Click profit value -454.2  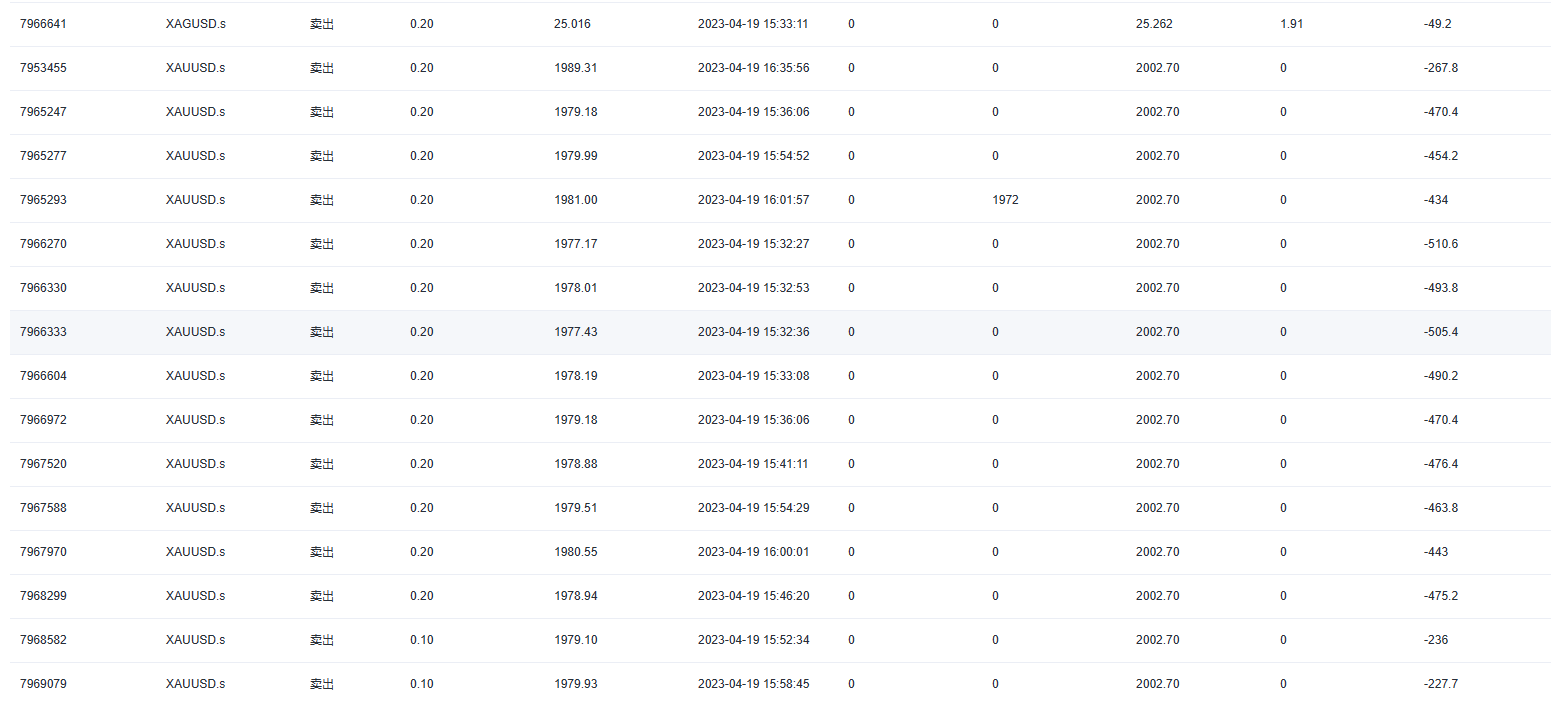1441,156
